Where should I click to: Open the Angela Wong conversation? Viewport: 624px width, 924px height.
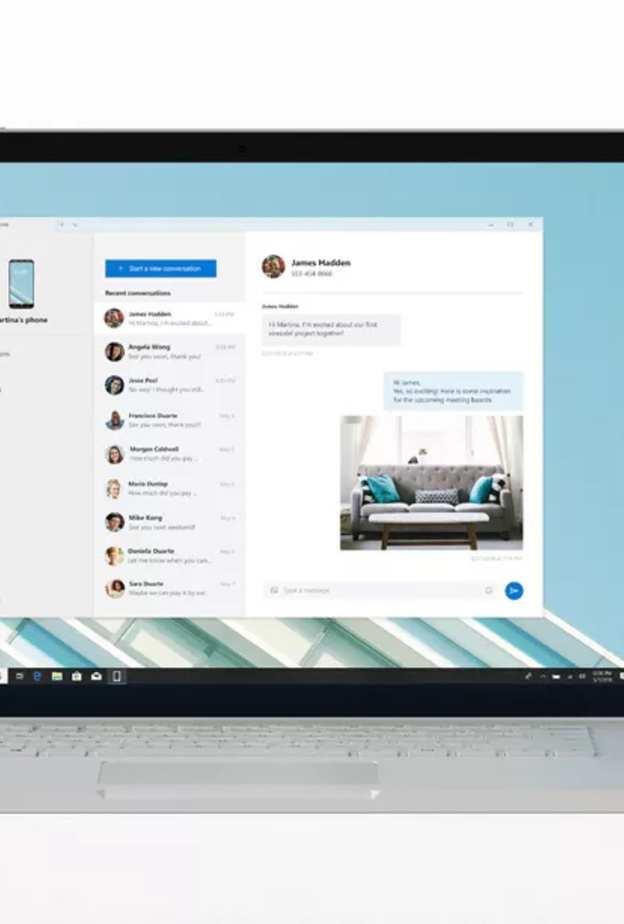pos(169,351)
